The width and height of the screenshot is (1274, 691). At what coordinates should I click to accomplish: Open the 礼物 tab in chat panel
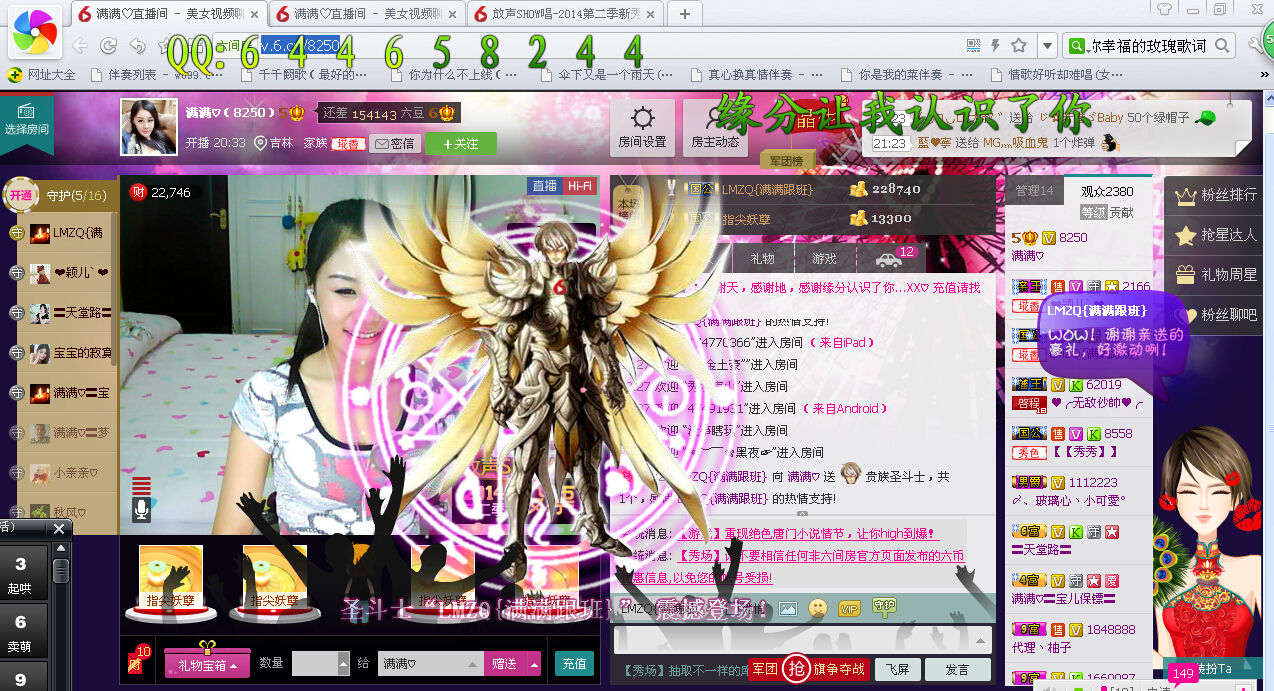click(x=762, y=259)
